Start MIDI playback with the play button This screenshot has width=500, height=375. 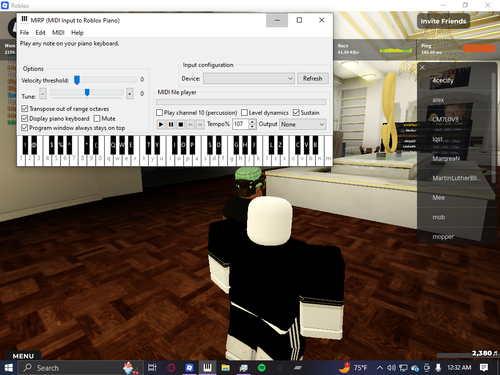coord(161,124)
